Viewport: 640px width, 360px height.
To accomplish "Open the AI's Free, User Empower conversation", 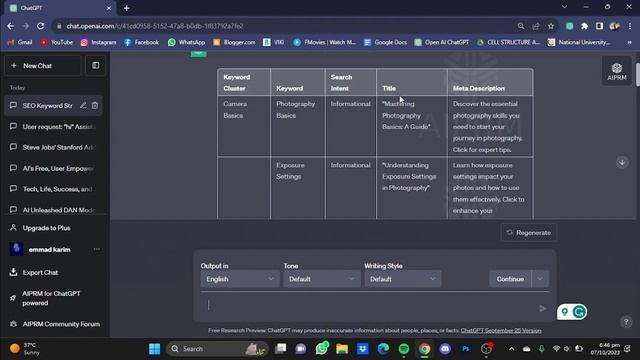I will pyautogui.click(x=53, y=168).
